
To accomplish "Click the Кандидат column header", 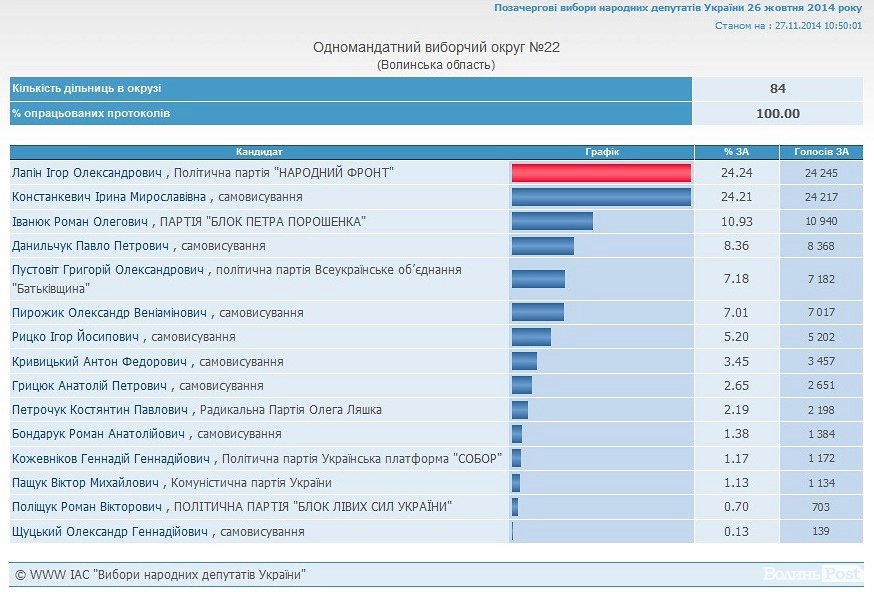I will tap(259, 152).
